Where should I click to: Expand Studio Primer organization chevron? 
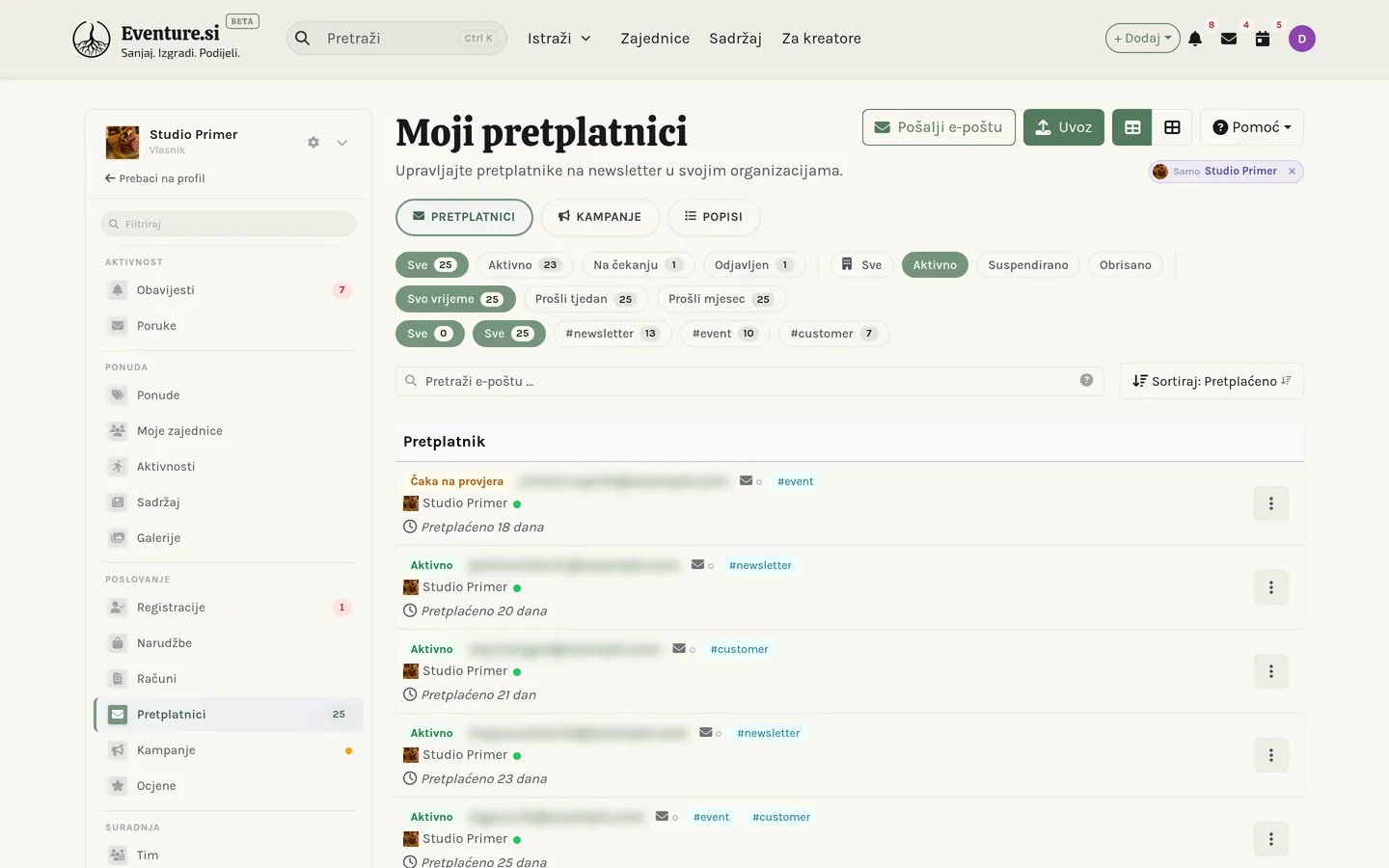(x=342, y=143)
